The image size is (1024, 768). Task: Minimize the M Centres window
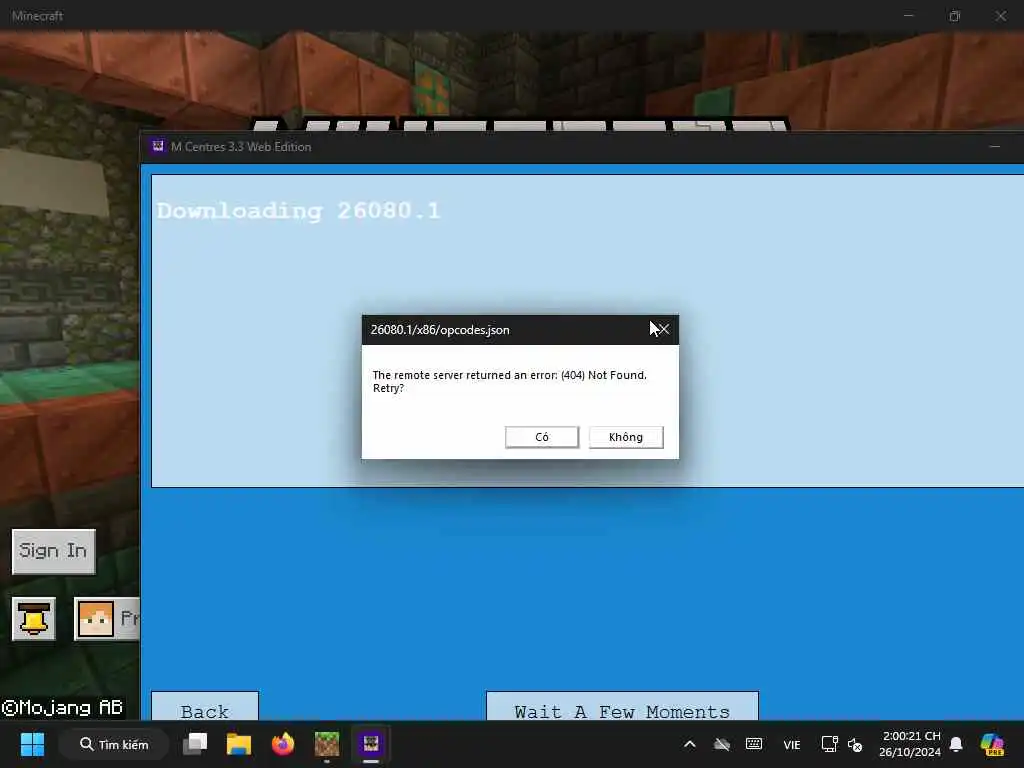995,146
